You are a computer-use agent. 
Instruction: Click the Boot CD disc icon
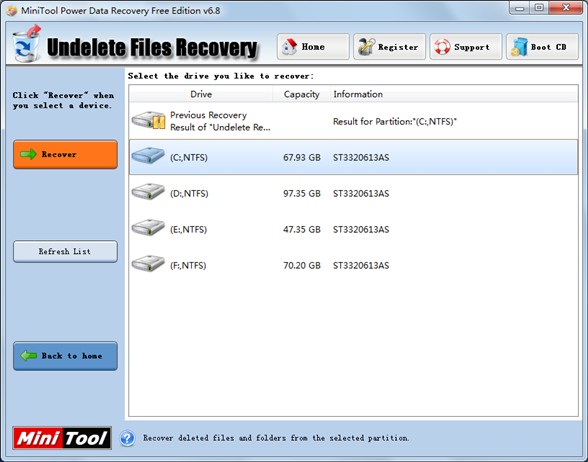click(519, 47)
